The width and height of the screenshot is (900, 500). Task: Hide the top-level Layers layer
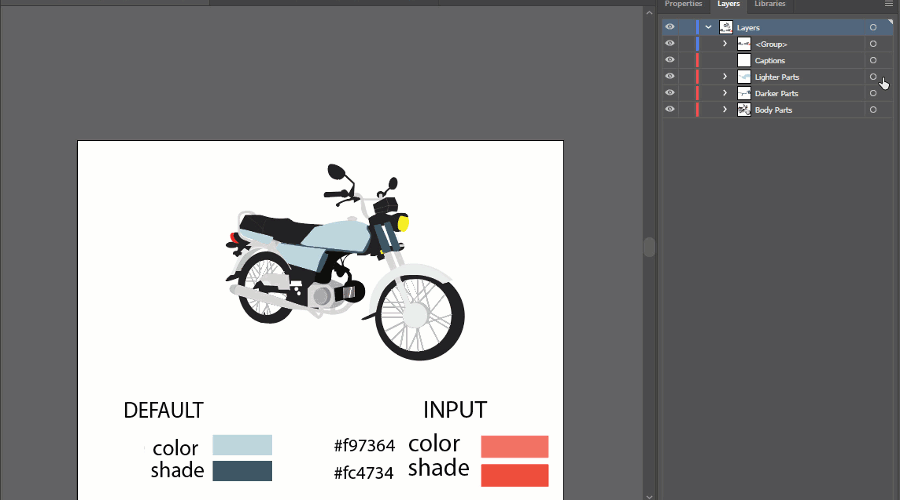[670, 27]
